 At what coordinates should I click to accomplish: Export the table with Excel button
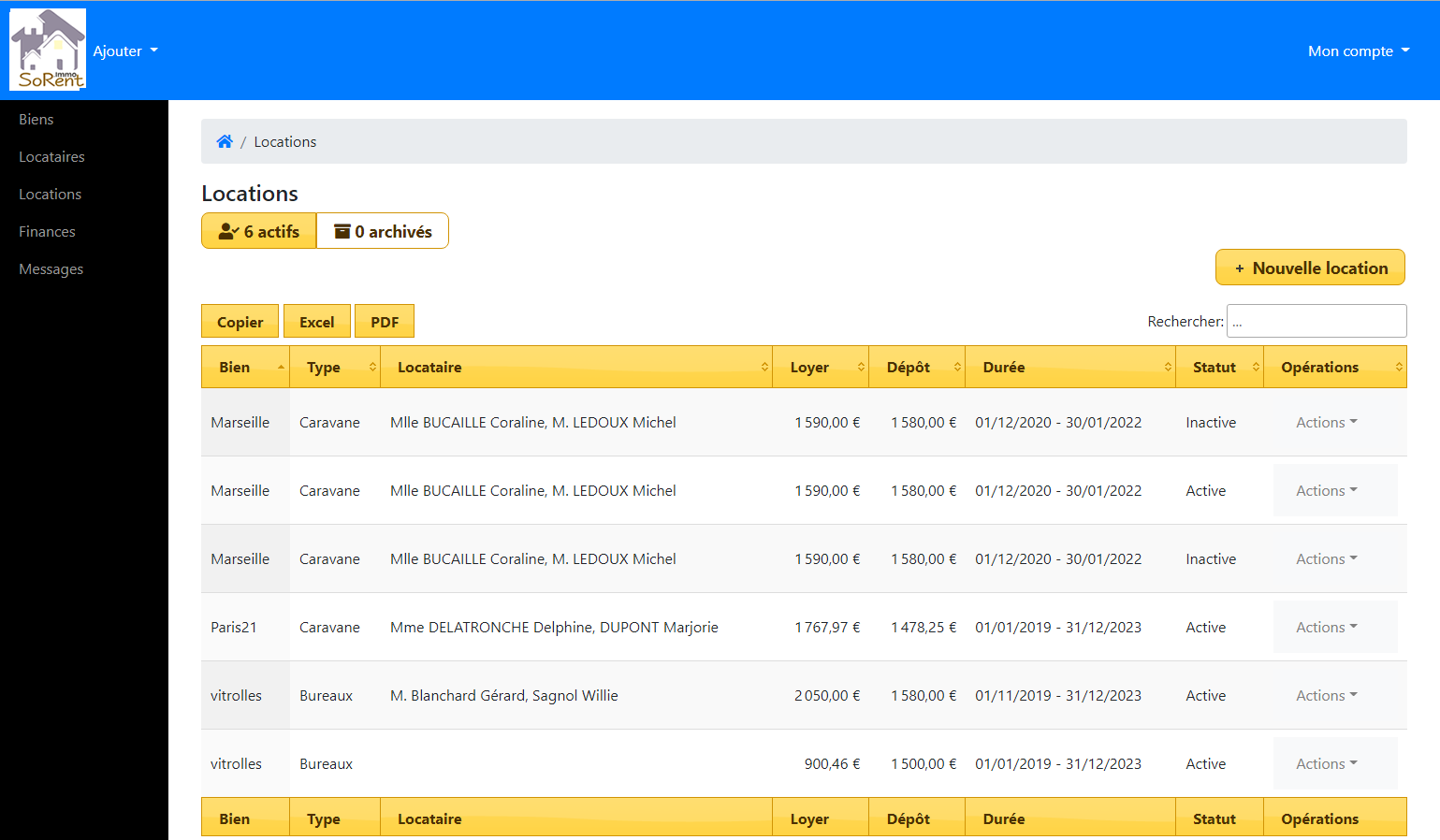[316, 322]
